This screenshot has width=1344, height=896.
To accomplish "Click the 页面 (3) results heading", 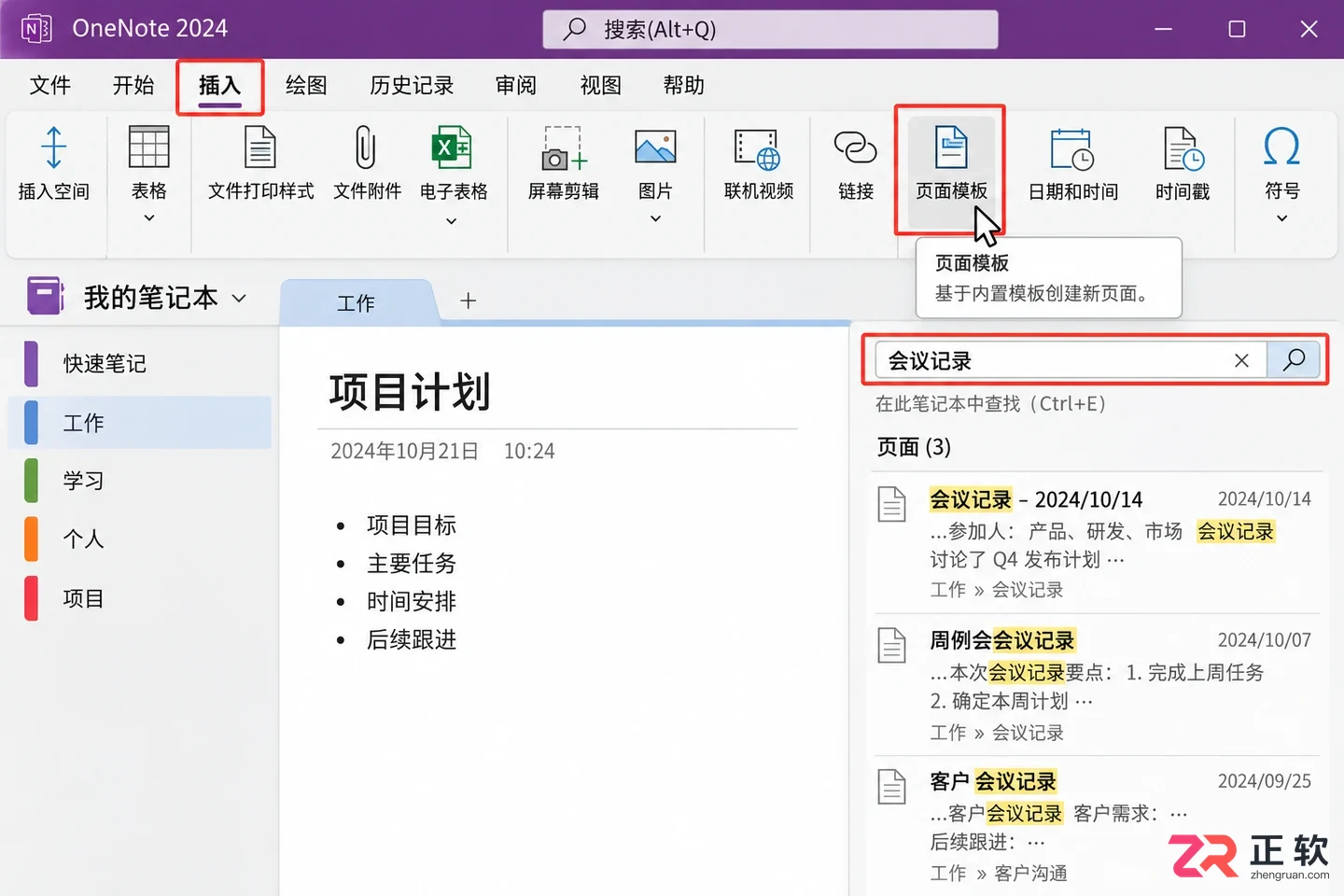I will pyautogui.click(x=914, y=447).
